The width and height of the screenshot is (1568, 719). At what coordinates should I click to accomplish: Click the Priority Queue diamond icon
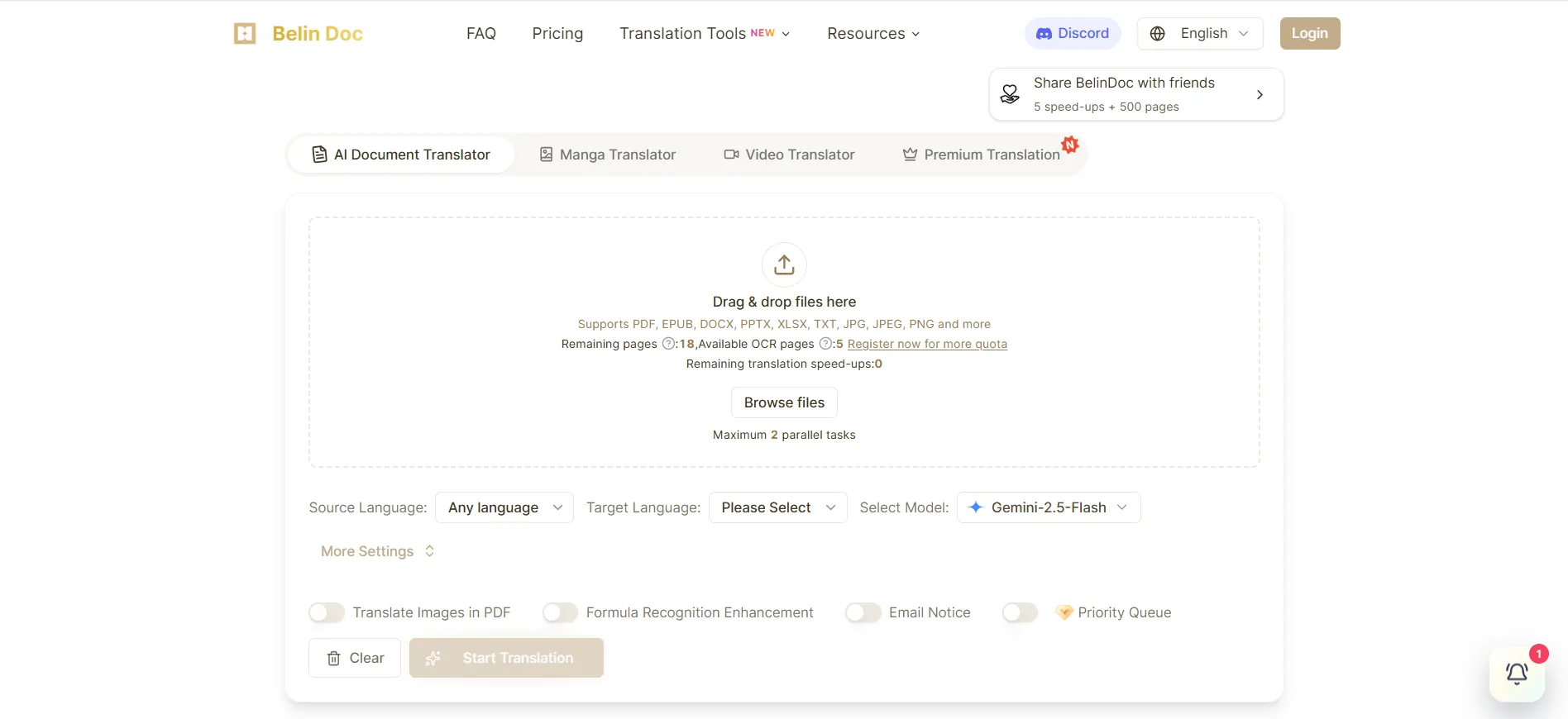[1064, 612]
